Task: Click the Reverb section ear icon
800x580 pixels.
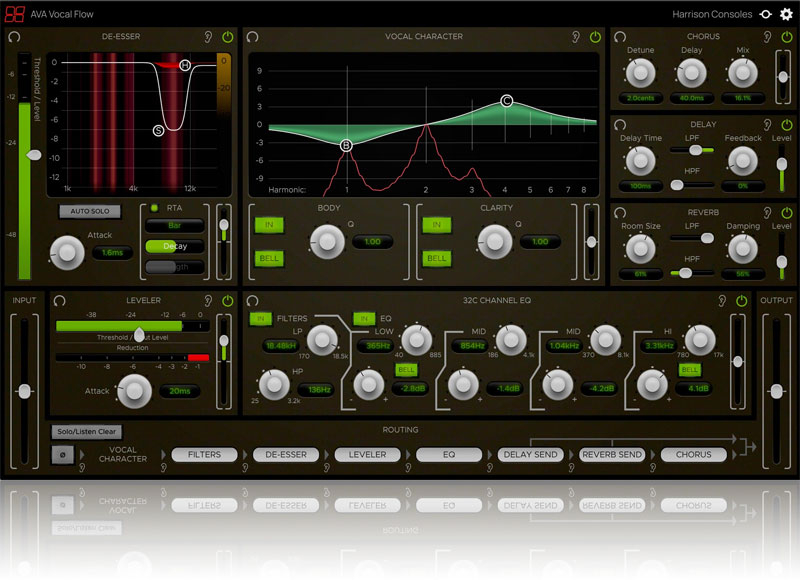Action: pyautogui.click(x=766, y=213)
